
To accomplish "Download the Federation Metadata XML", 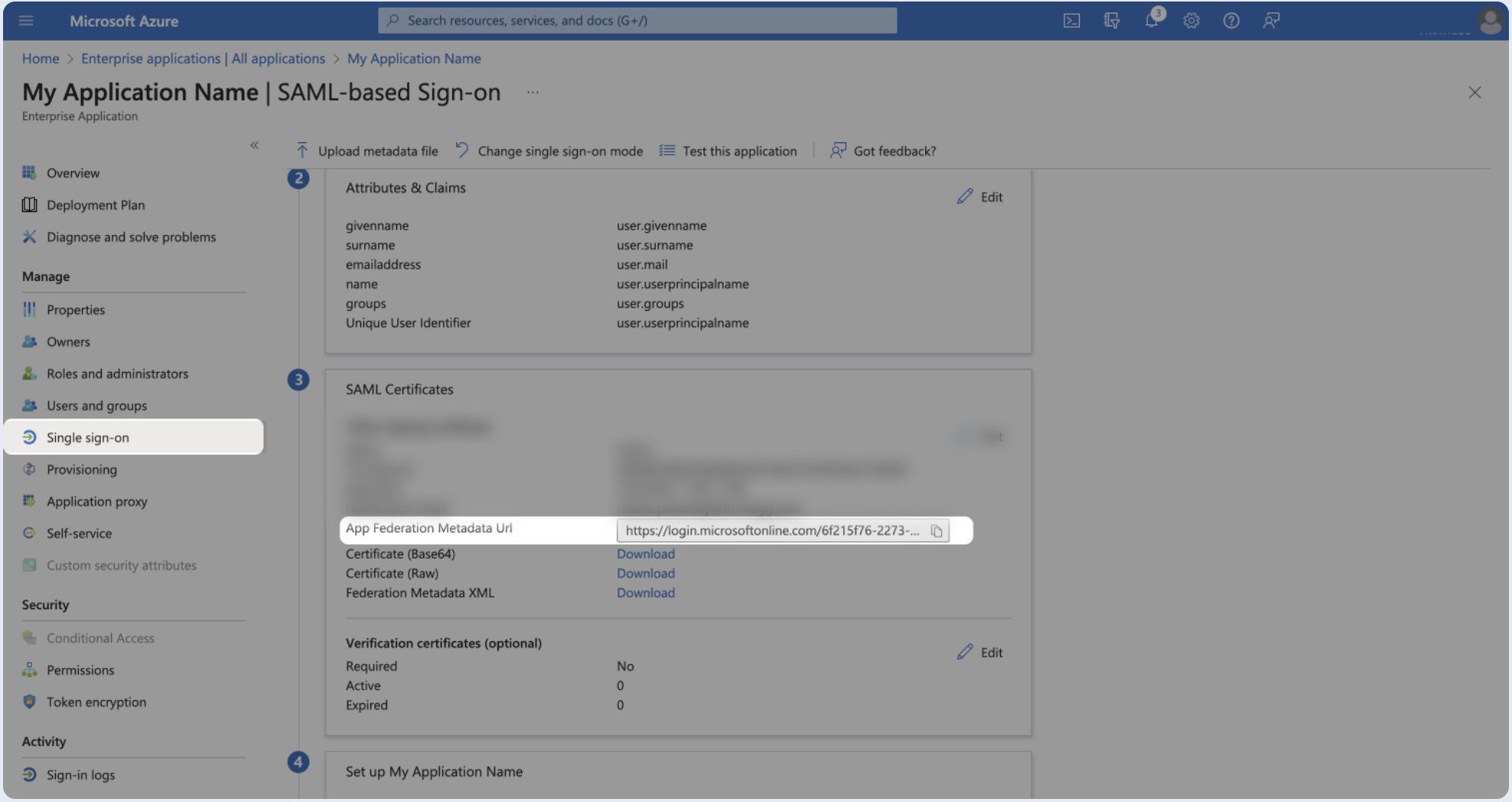I will coord(646,593).
